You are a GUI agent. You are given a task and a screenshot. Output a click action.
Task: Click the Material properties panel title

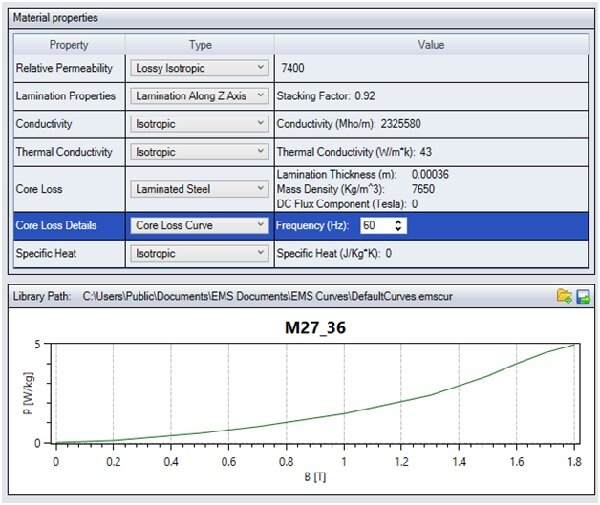(x=55, y=18)
